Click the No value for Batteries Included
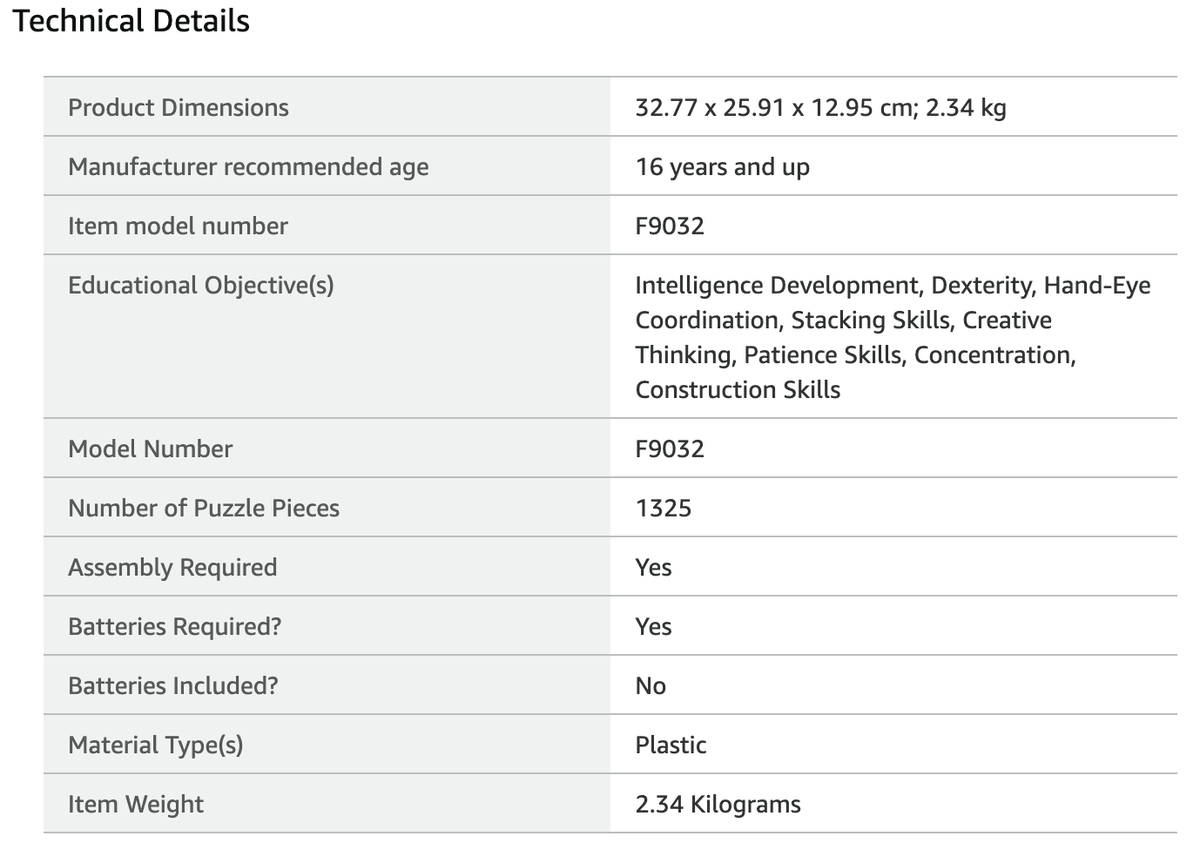This screenshot has width=1200, height=850. (x=650, y=686)
